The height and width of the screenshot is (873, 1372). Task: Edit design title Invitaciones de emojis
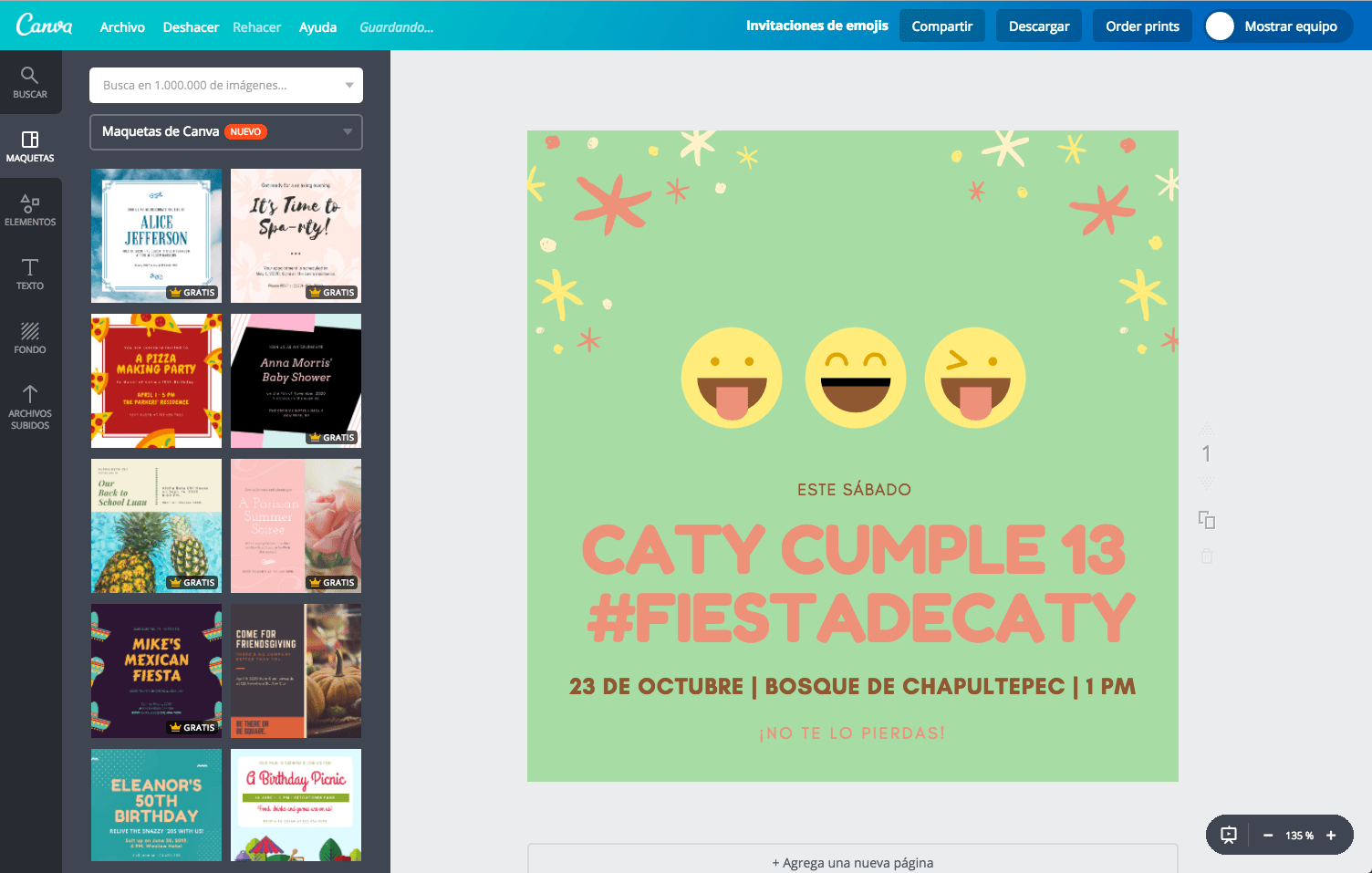click(817, 26)
